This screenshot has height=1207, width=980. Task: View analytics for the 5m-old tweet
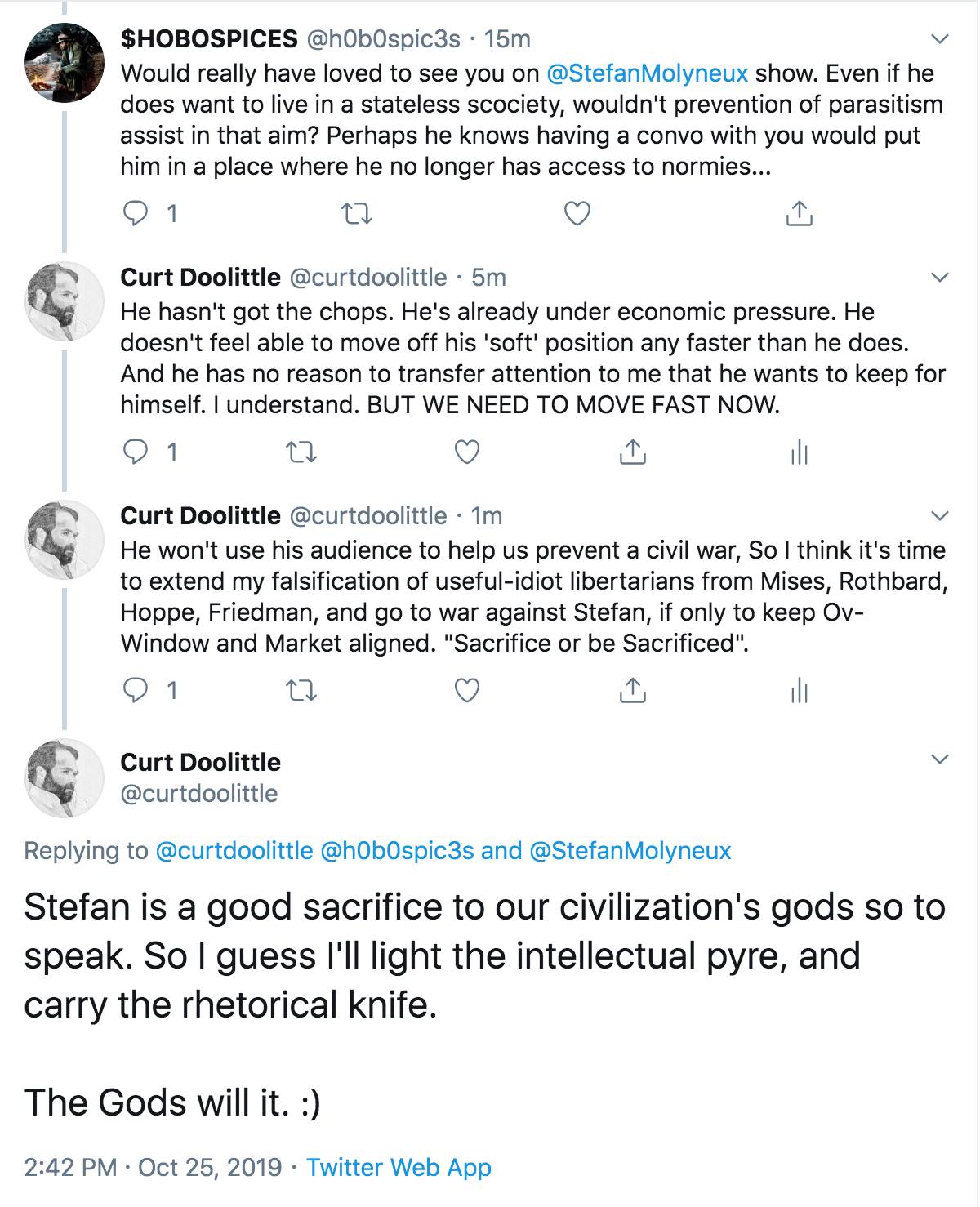799,452
